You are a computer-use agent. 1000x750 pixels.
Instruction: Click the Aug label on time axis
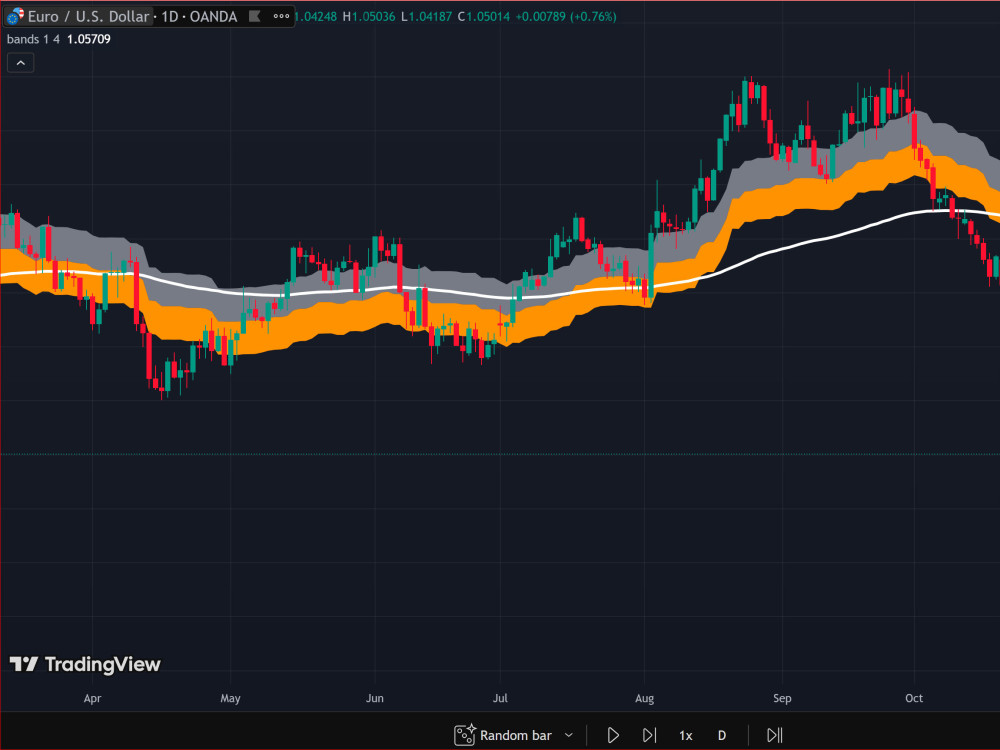(x=645, y=698)
